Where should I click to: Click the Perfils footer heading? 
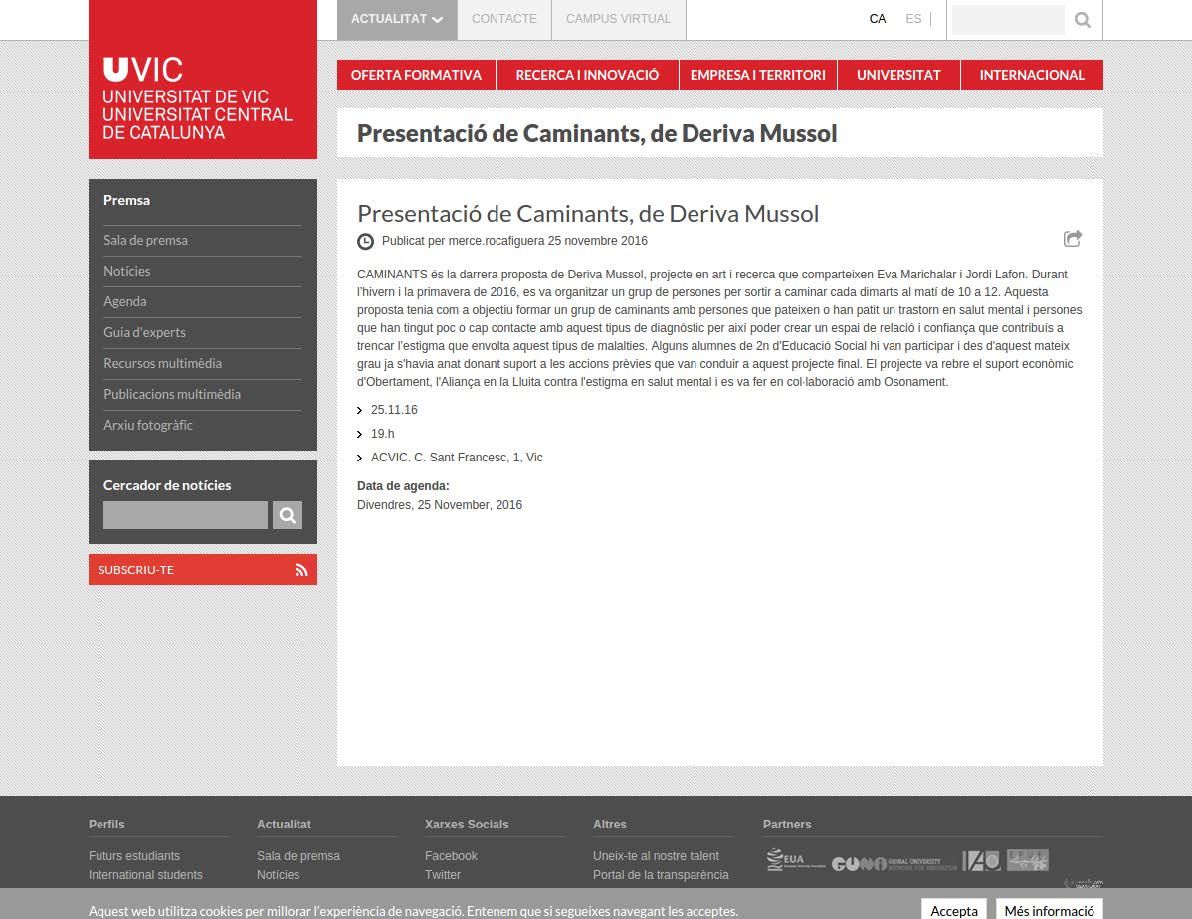106,824
